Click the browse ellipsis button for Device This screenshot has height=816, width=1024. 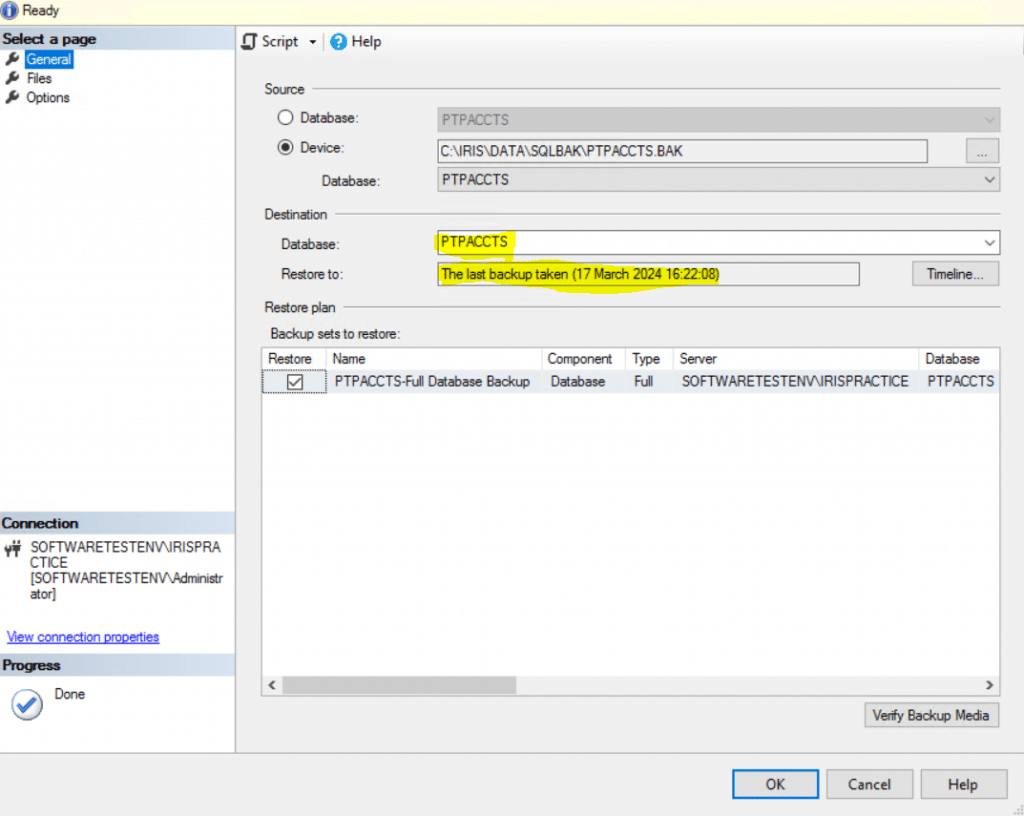[982, 151]
